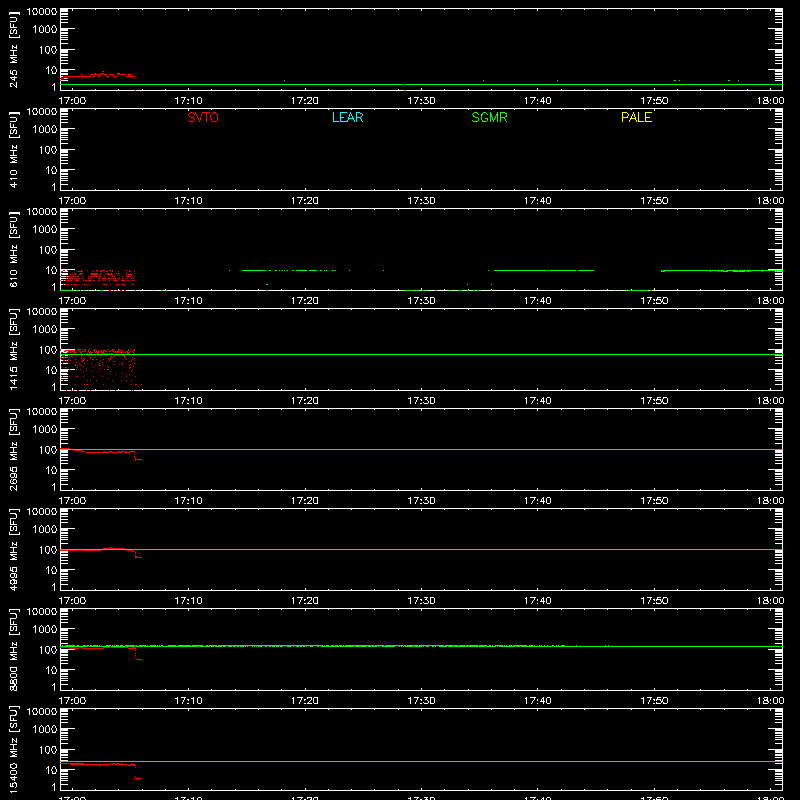Image resolution: width=800 pixels, height=800 pixels.
Task: Click 17:30 tick label below 1415 MHz panel
Action: coord(421,401)
